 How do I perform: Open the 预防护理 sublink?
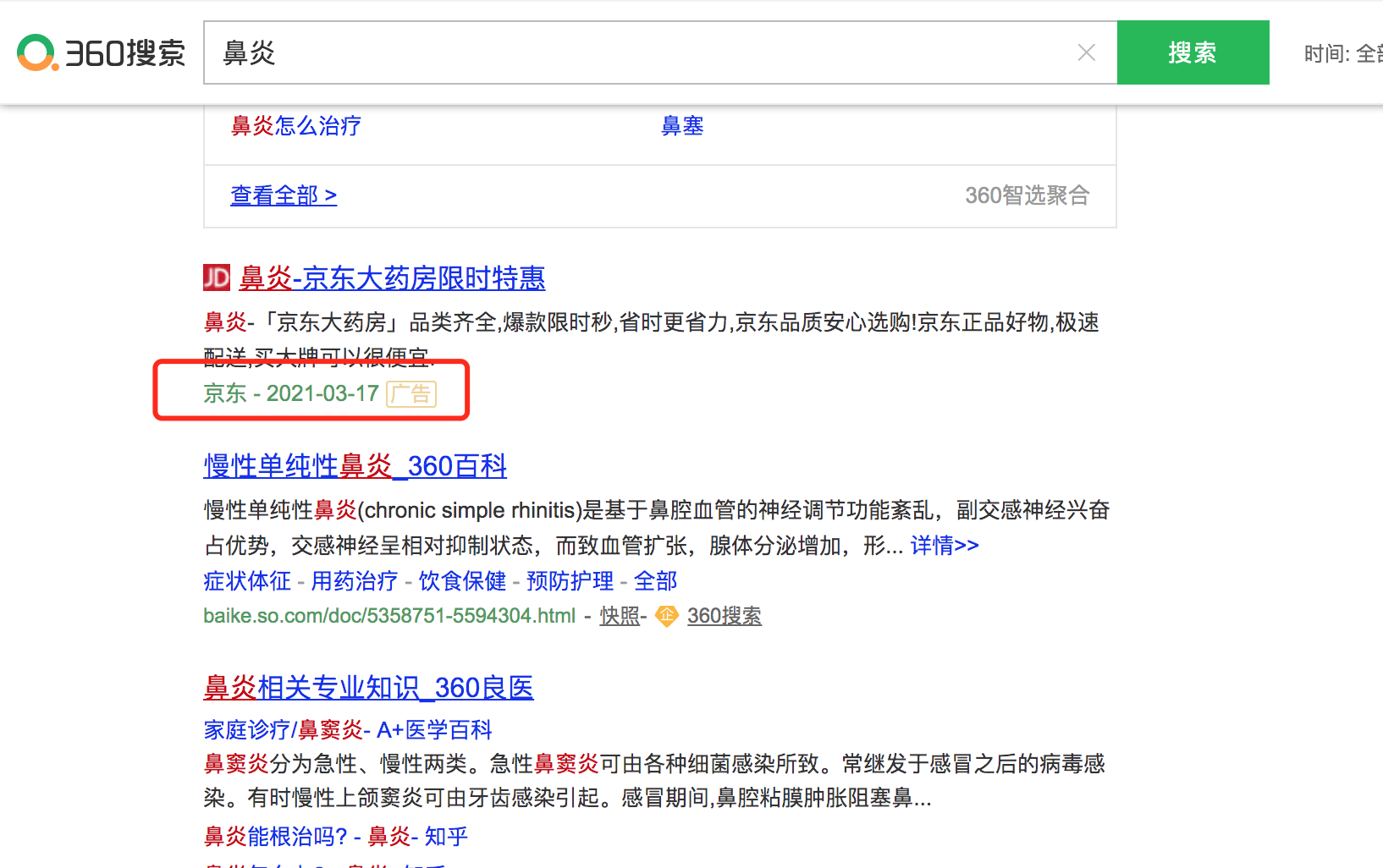pos(570,581)
